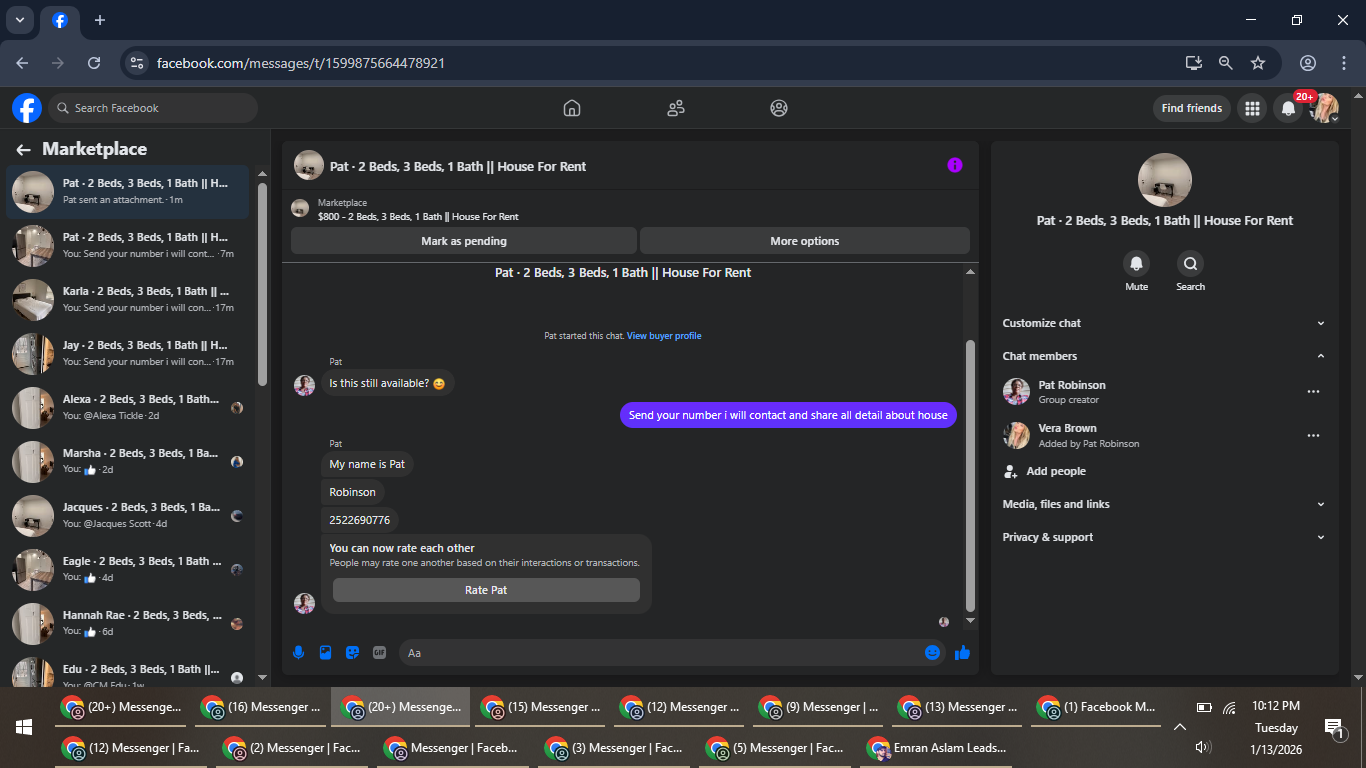Open the Windows Start menu
The height and width of the screenshot is (768, 1366).
coord(24,727)
